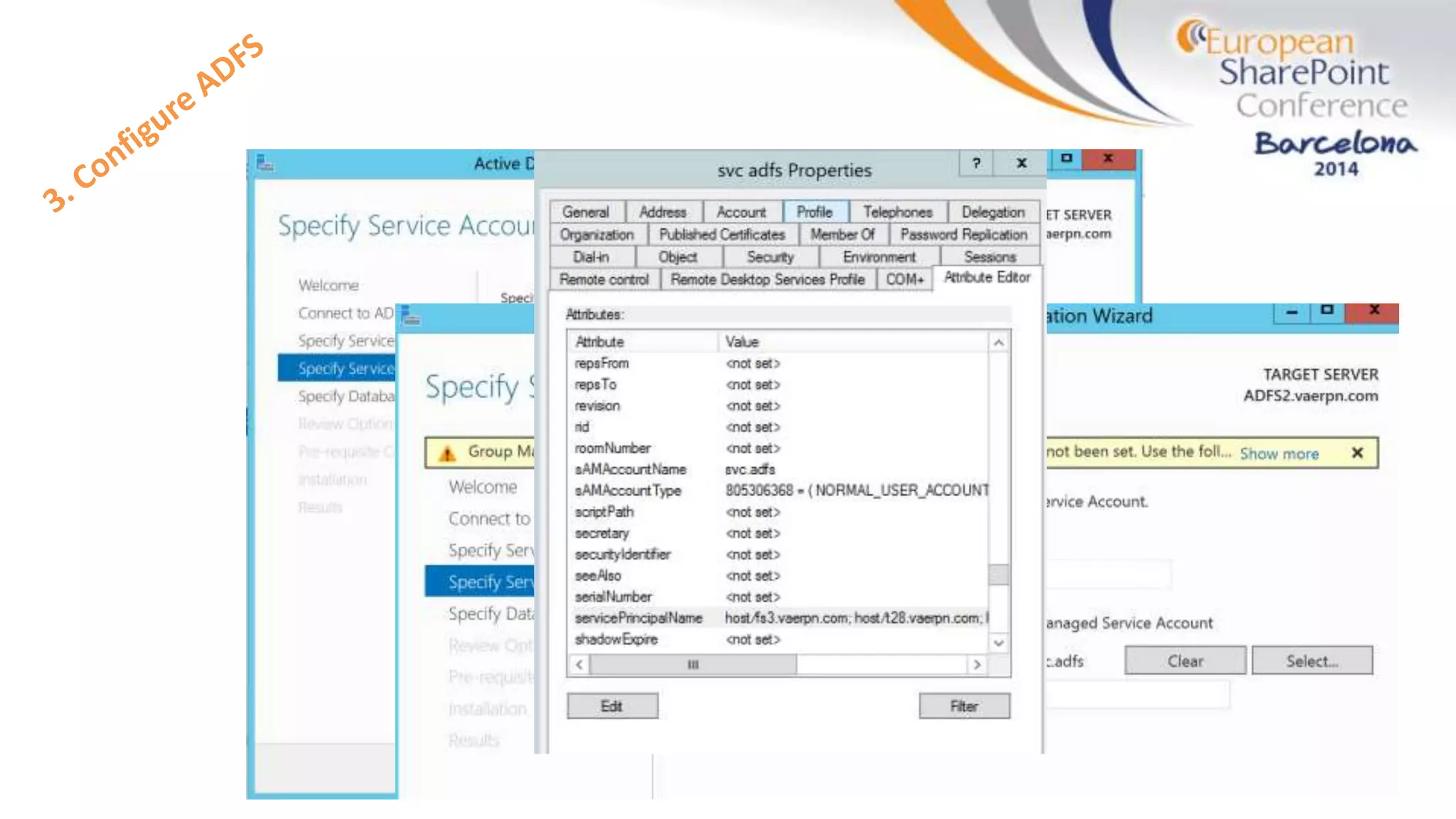Open the Delegation tab

click(x=992, y=212)
